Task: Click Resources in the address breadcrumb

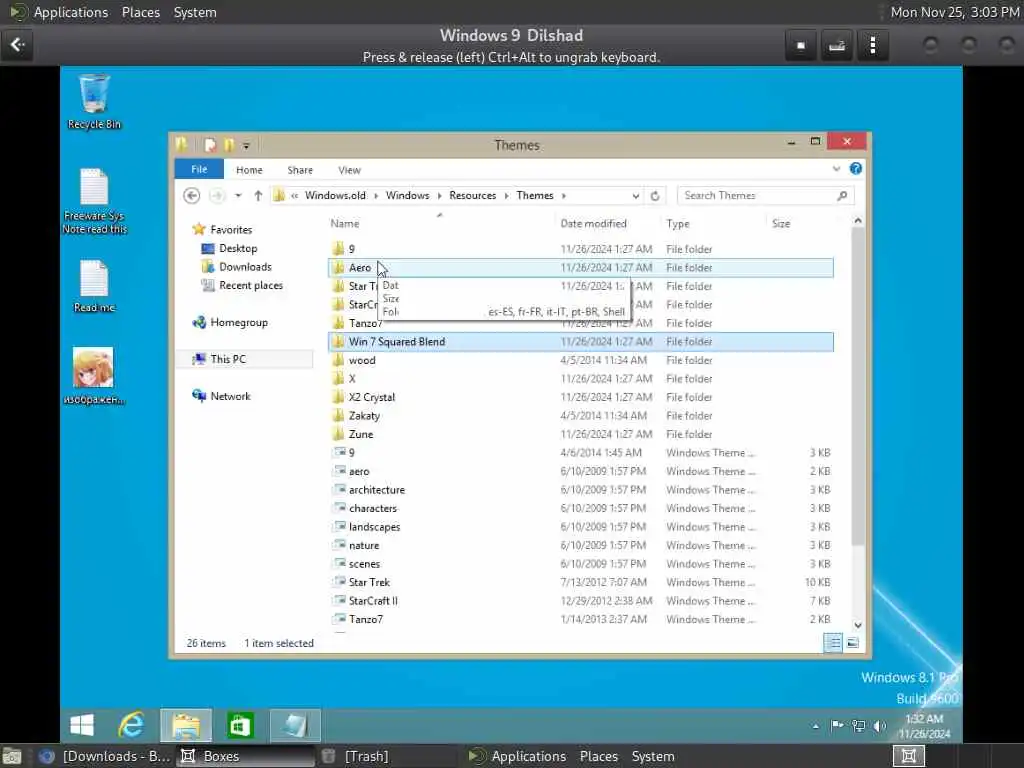Action: point(472,195)
